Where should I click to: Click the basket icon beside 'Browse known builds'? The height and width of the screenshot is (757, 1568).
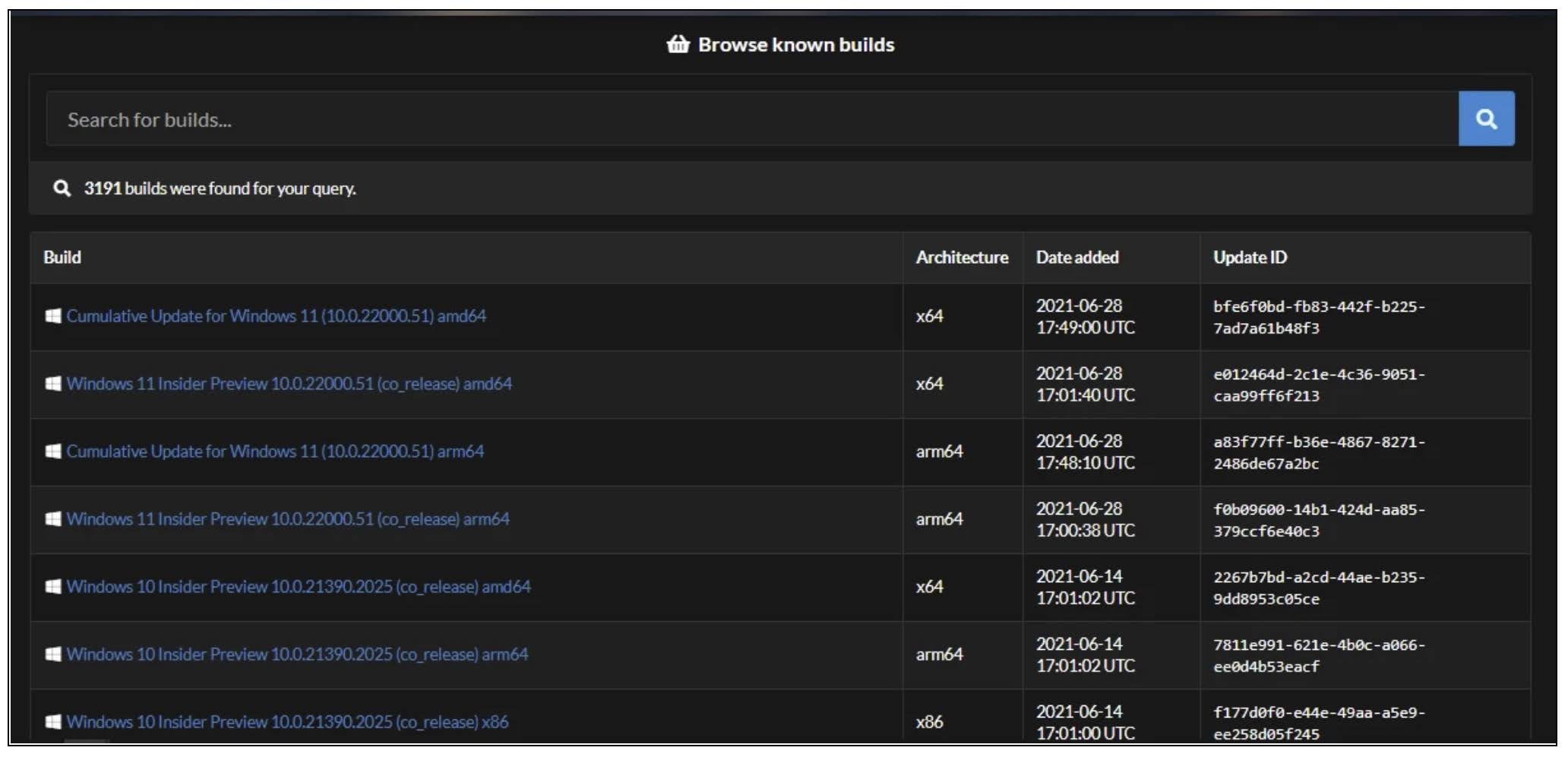[x=678, y=44]
